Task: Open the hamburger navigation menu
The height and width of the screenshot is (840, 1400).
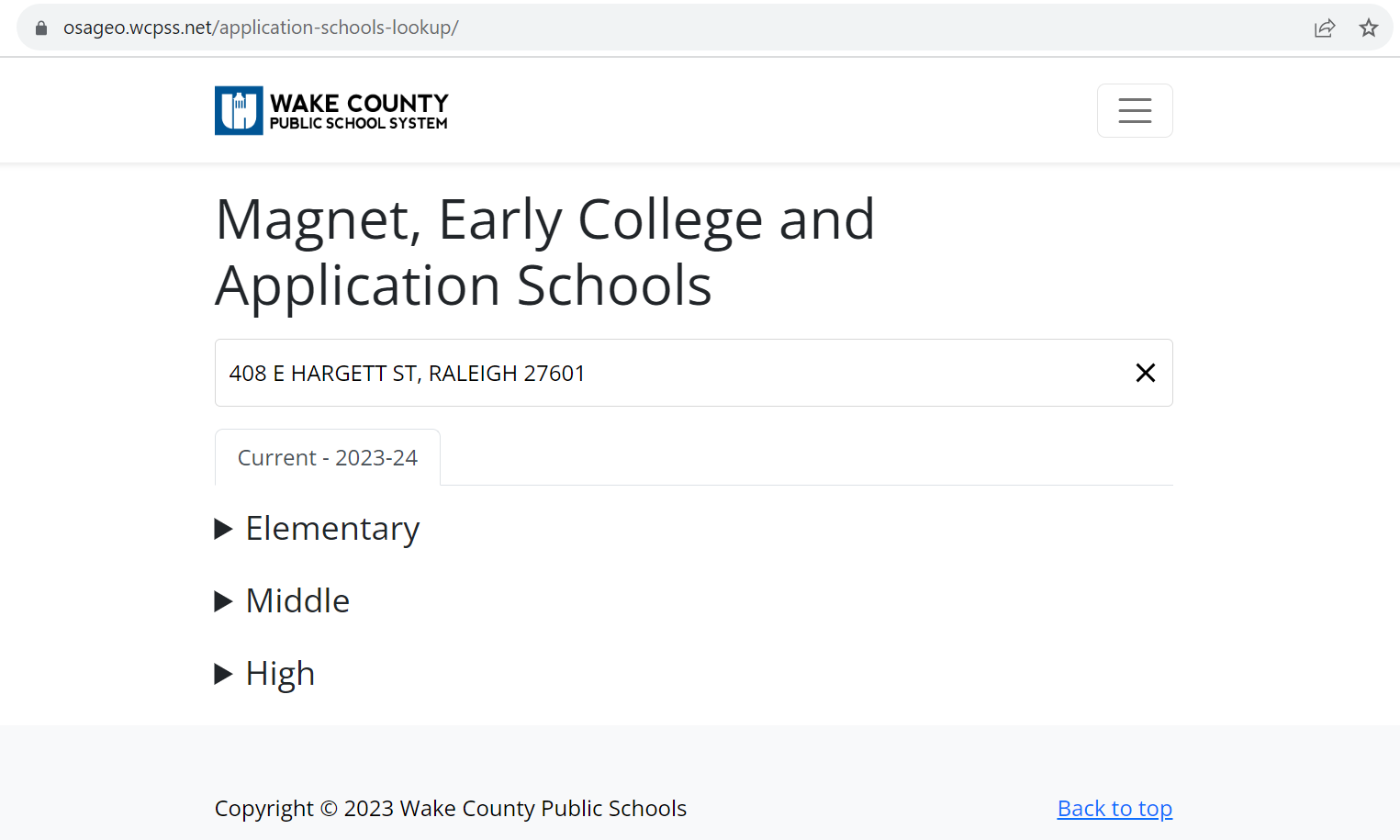Action: click(1135, 110)
